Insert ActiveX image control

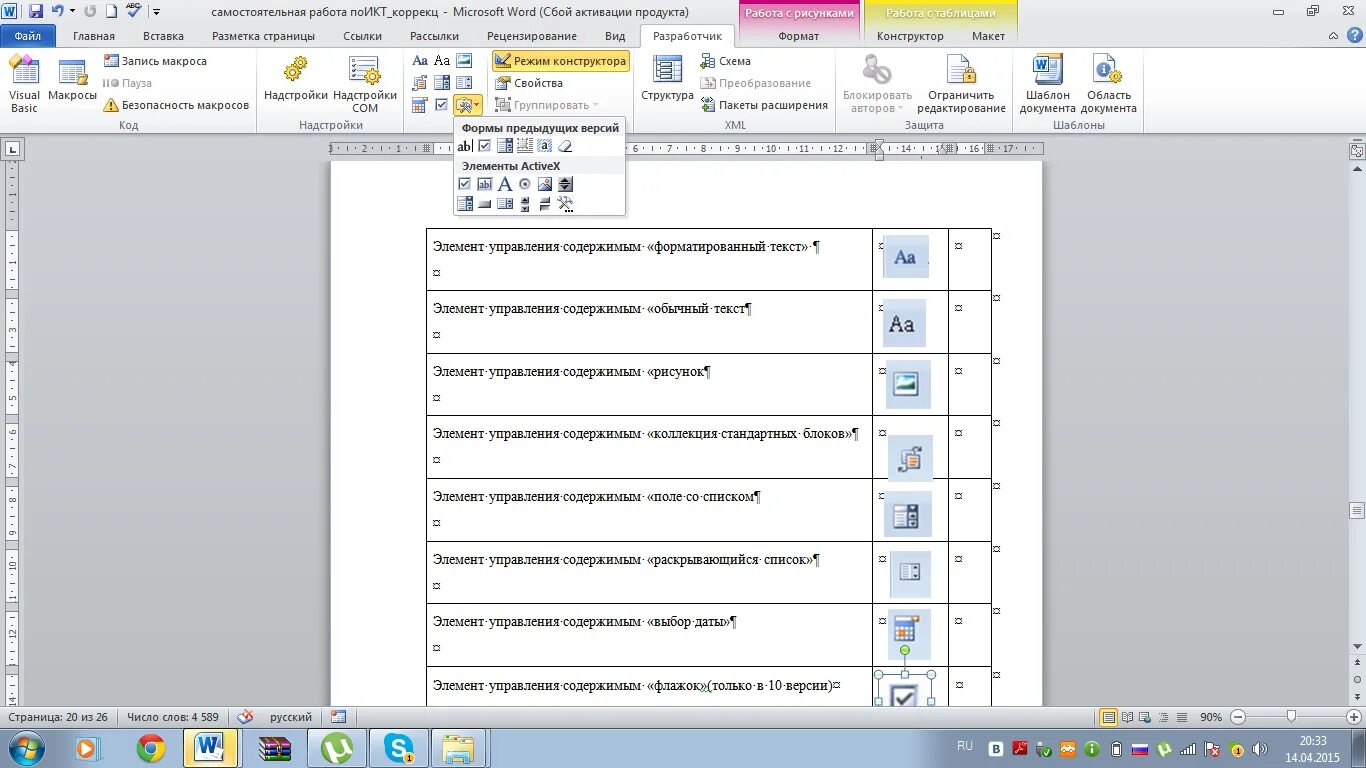coord(545,184)
